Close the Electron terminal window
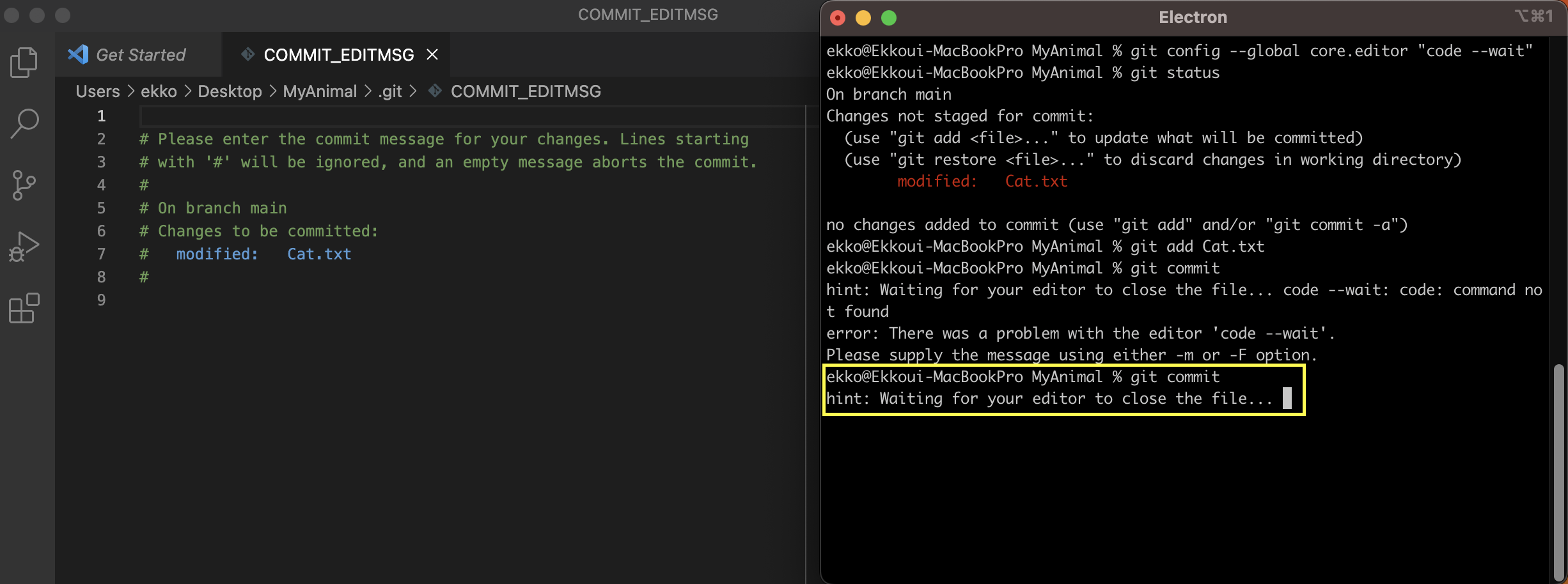Image resolution: width=1568 pixels, height=584 pixels. (838, 18)
